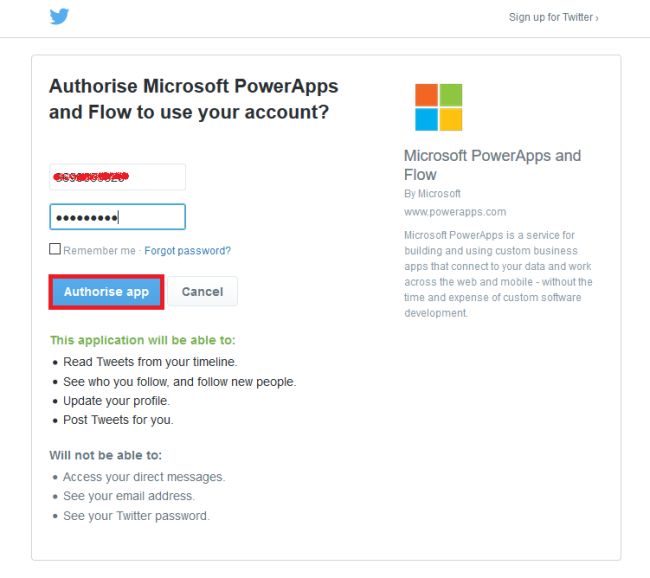This screenshot has height=578, width=650.
Task: Click the green "This application will be able to" heading
Action: point(143,340)
